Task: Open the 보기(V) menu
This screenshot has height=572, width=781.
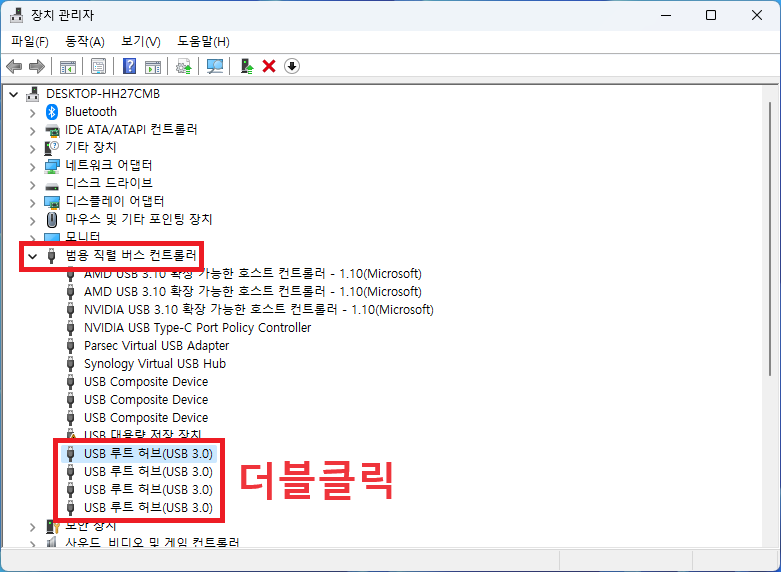Action: coord(140,41)
